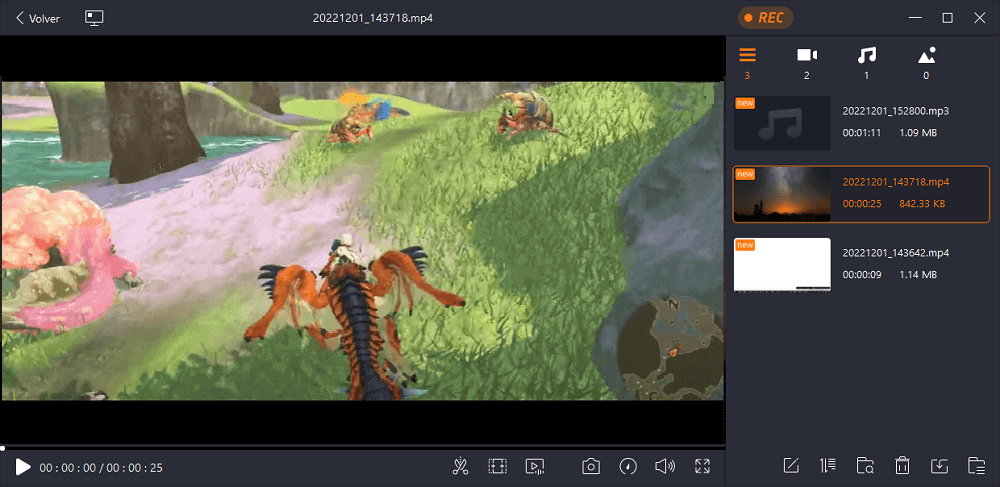Viewport: 1000px width, 487px height.
Task: Click size 842.33 KB of selected video
Action: tap(922, 204)
